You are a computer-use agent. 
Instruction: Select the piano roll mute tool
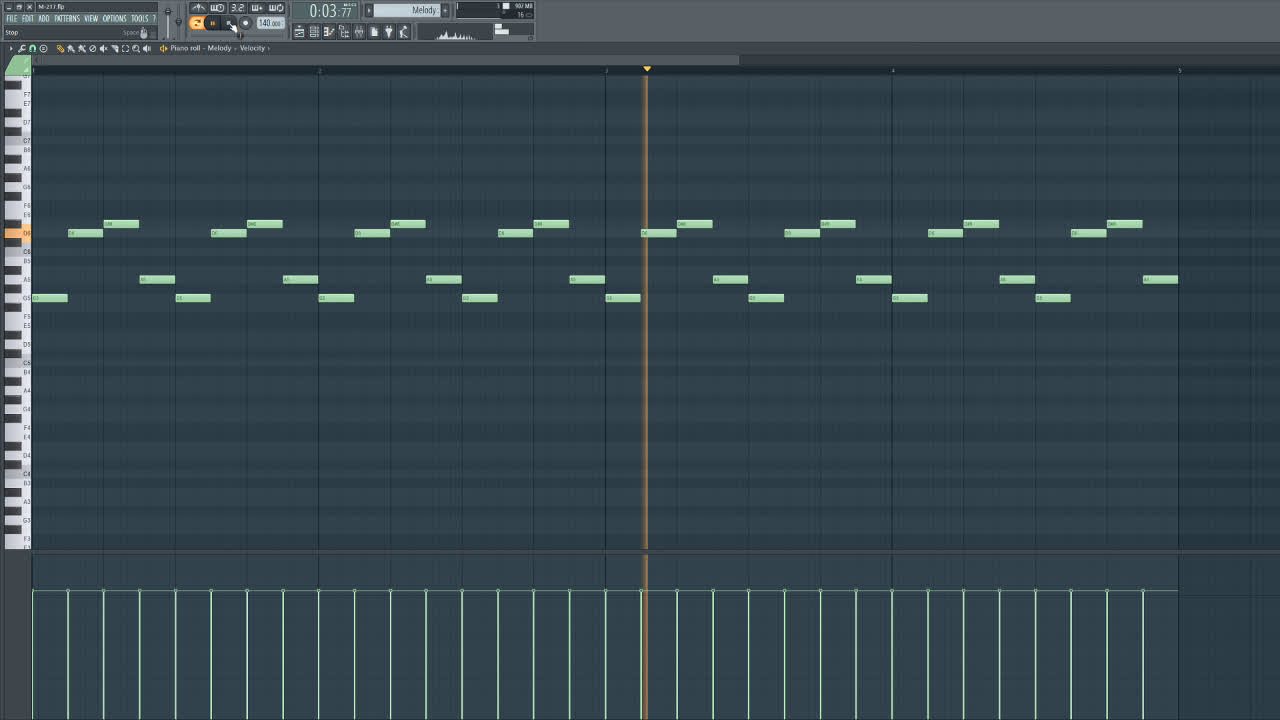click(103, 48)
